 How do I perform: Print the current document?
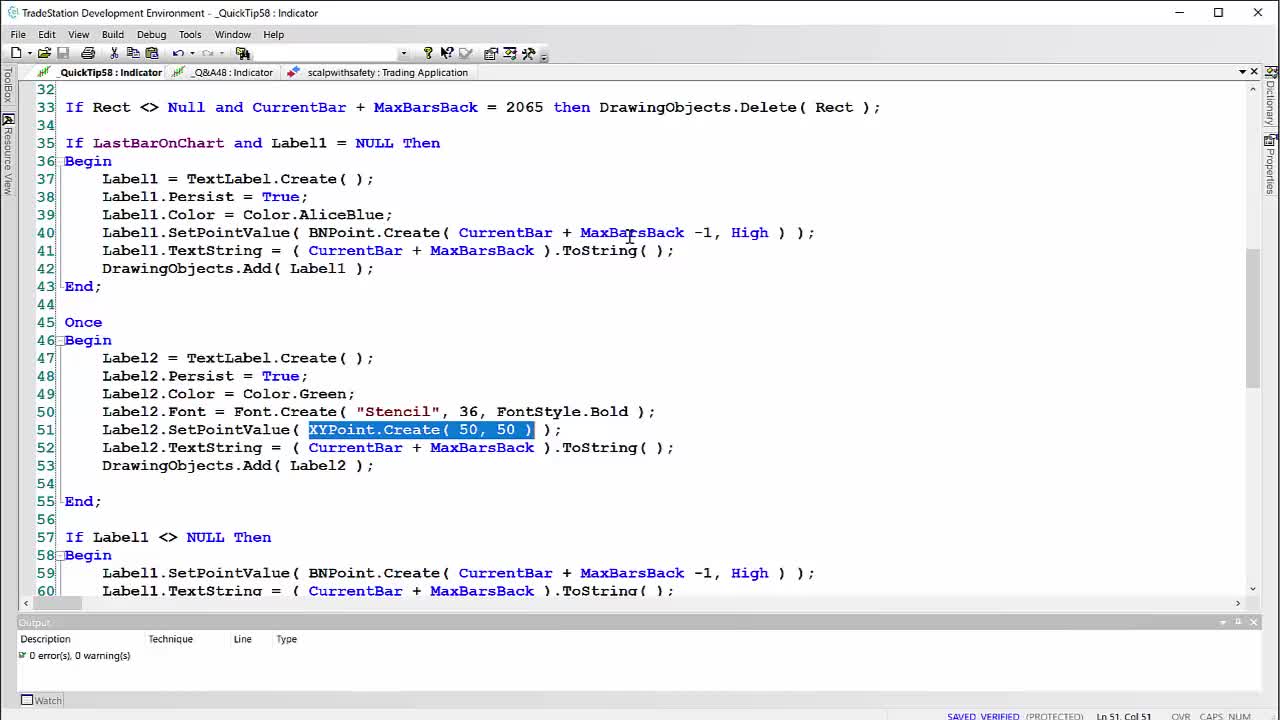coord(88,53)
